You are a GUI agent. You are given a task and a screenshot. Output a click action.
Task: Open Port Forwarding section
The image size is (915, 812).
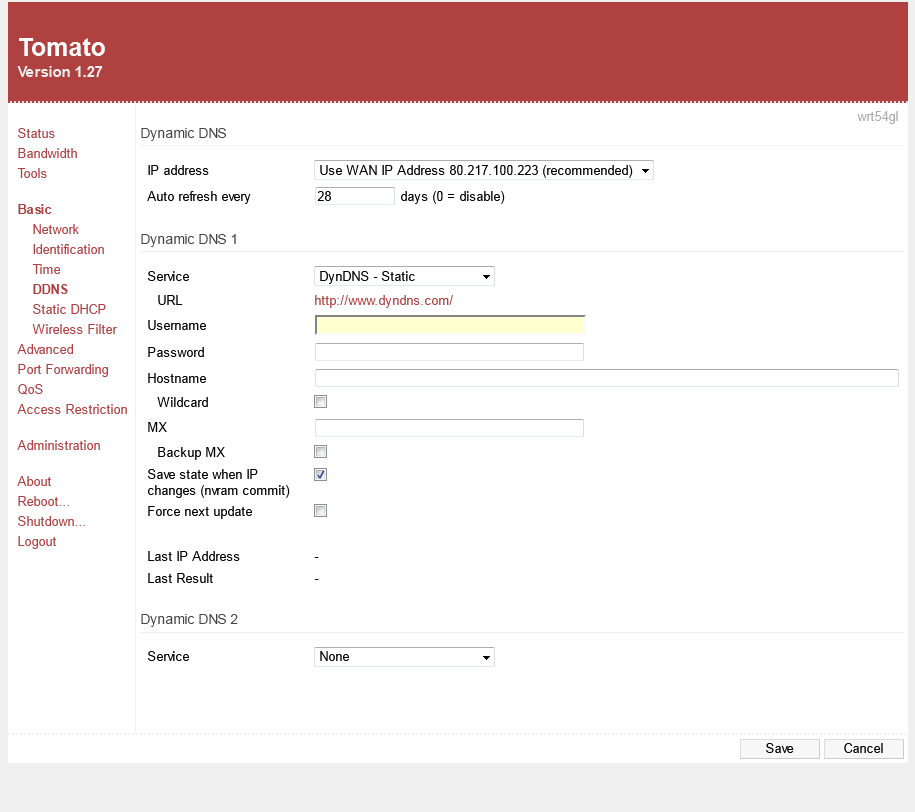point(63,369)
